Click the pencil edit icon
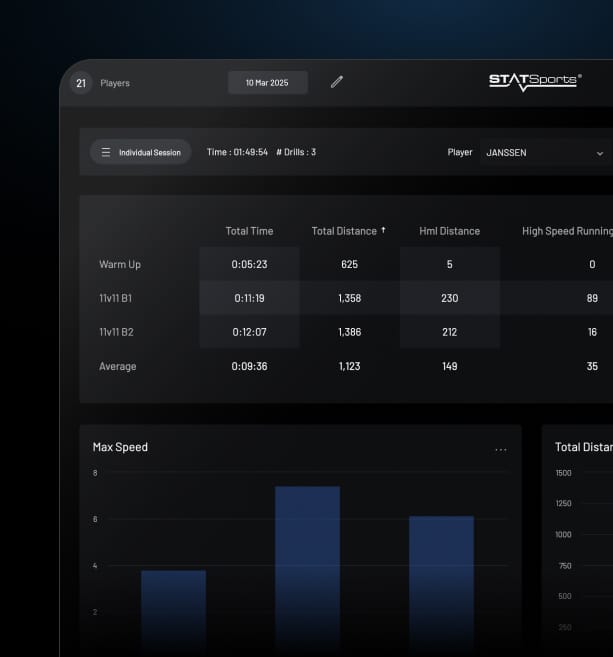This screenshot has width=613, height=657. click(337, 82)
